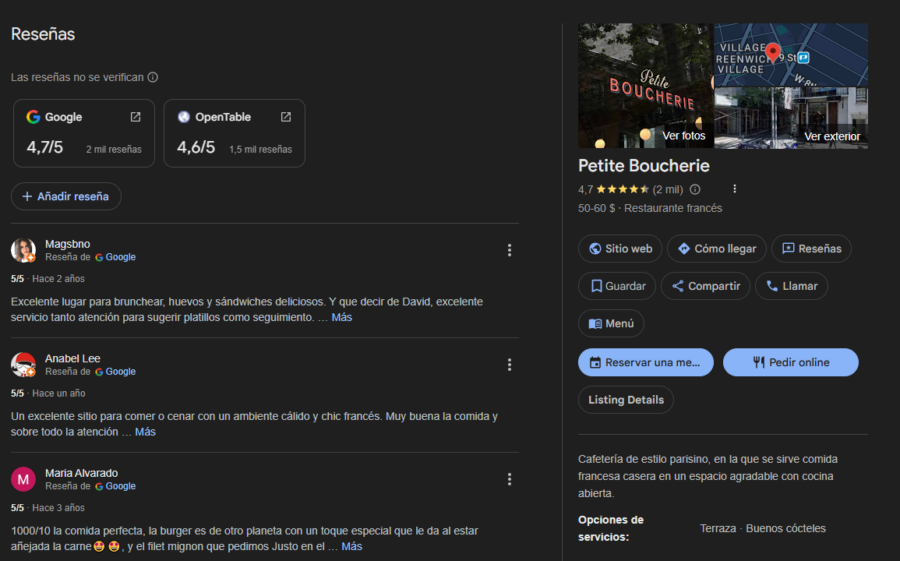Click Magsbno's profile avatar
Screen dimensions: 900x561
coord(24,250)
